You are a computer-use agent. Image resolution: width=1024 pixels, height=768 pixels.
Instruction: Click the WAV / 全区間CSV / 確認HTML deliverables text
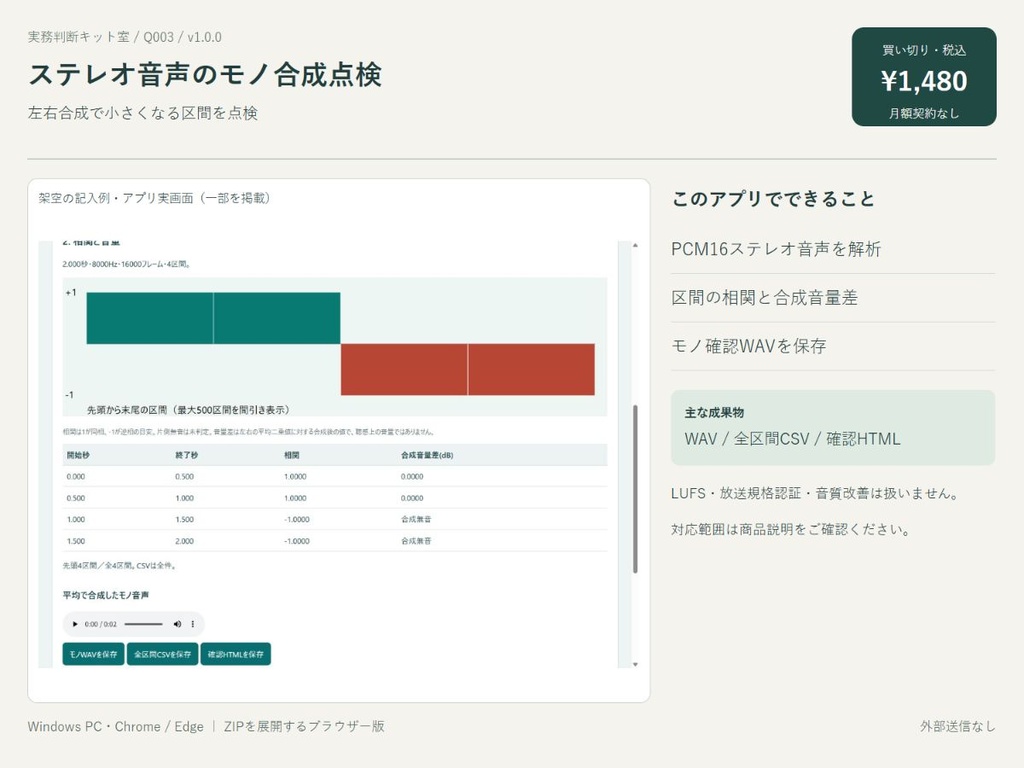tap(792, 439)
